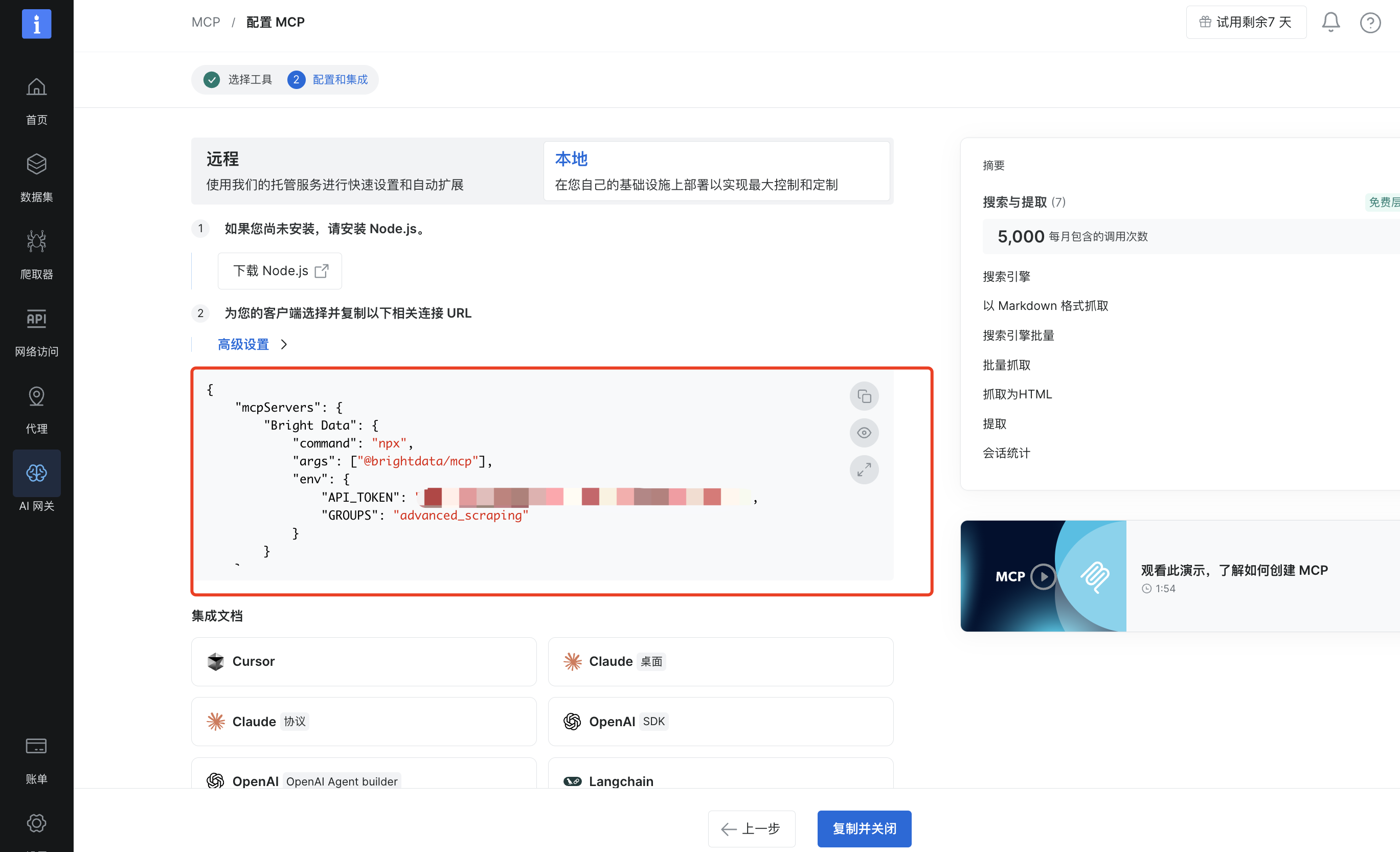The height and width of the screenshot is (852, 1400).
Task: Click the 5,000 每月包含的调用次数 text
Action: [1072, 236]
